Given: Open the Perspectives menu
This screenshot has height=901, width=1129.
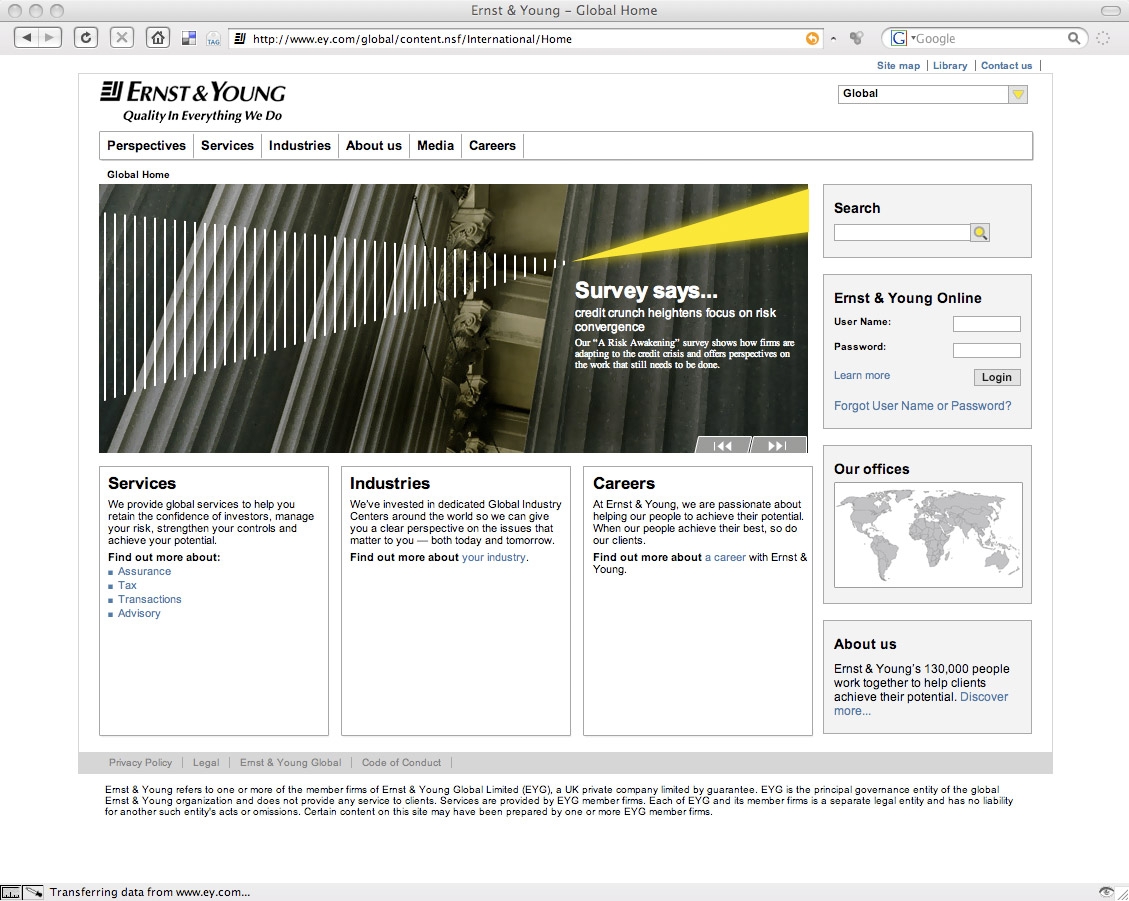Looking at the screenshot, I should point(146,145).
